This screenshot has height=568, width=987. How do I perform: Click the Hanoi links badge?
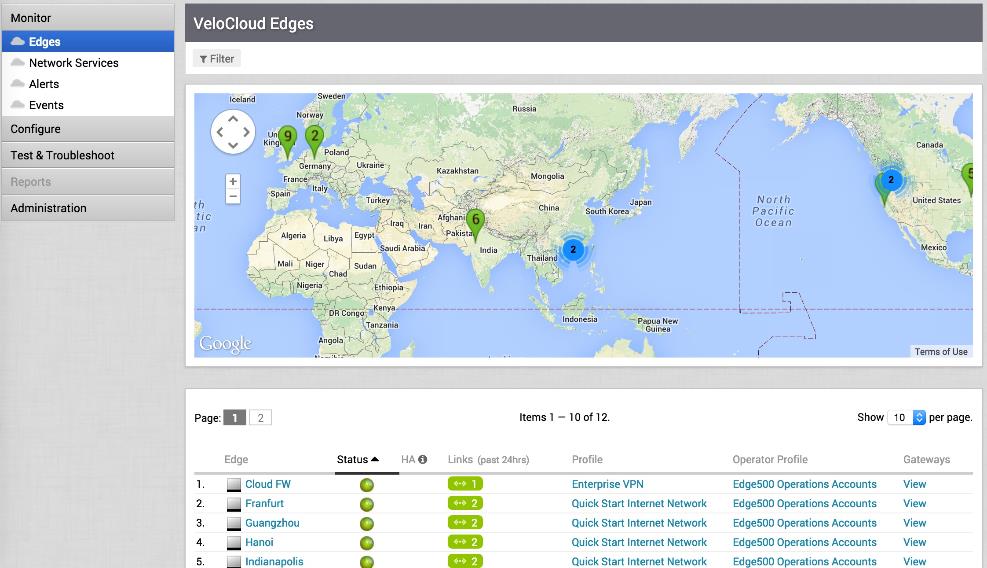[x=465, y=542]
